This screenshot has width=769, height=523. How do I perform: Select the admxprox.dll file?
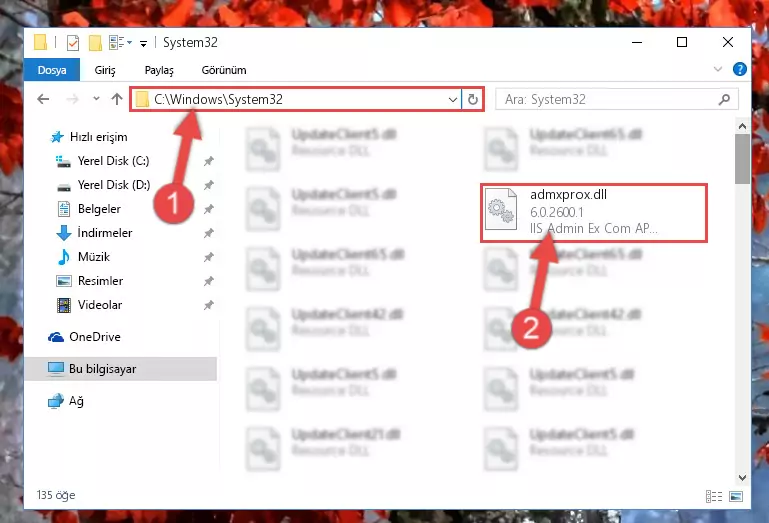point(593,212)
